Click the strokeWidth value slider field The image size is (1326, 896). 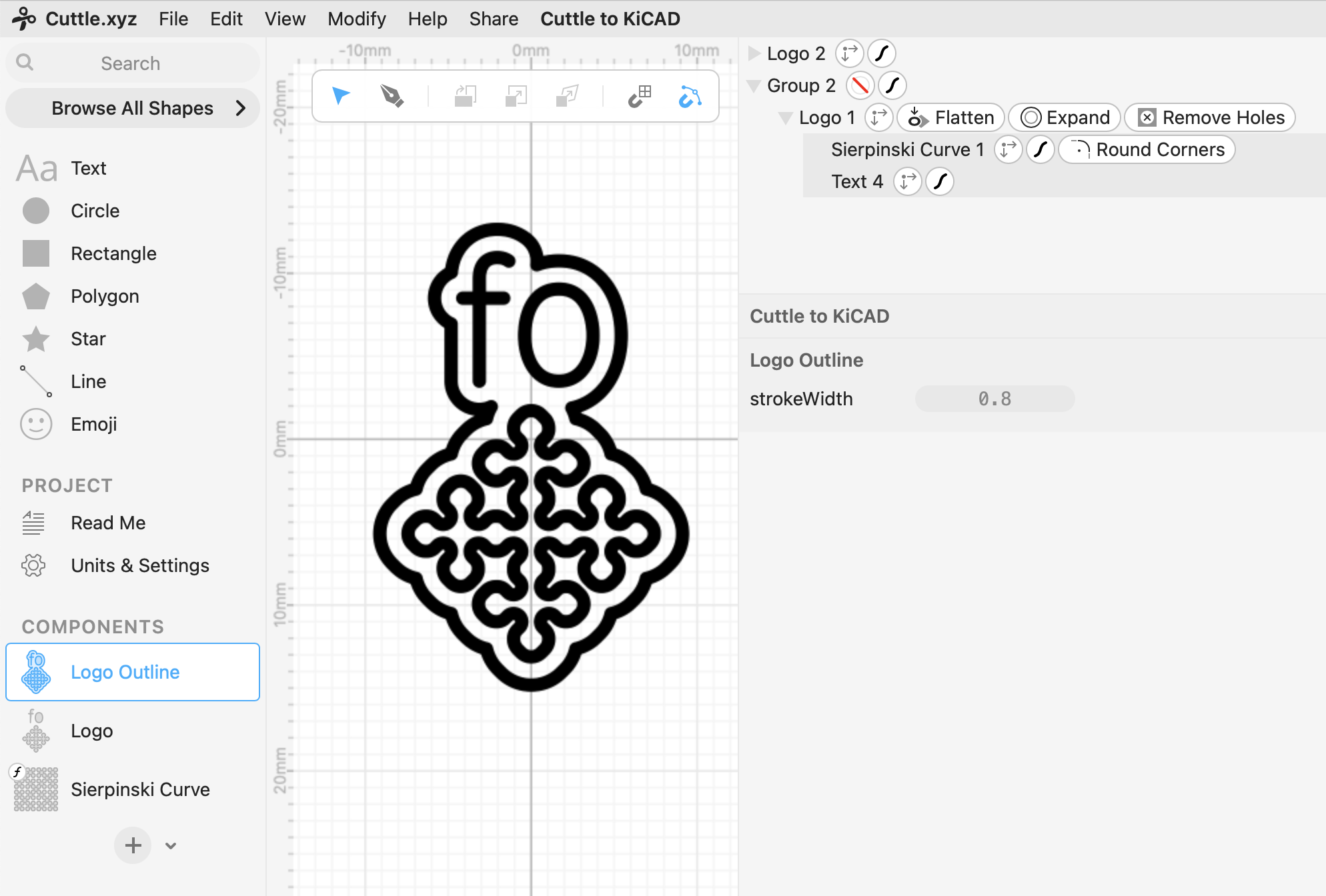(994, 399)
